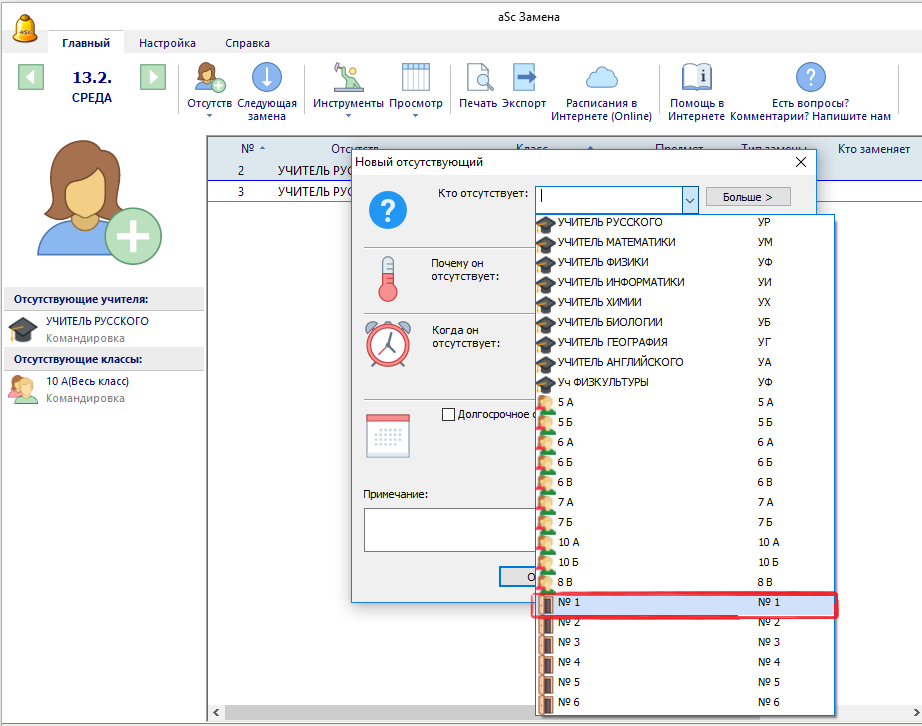Select class 10 А(Весь класс) in sidebar
This screenshot has height=726, width=922.
pyautogui.click(x=87, y=381)
